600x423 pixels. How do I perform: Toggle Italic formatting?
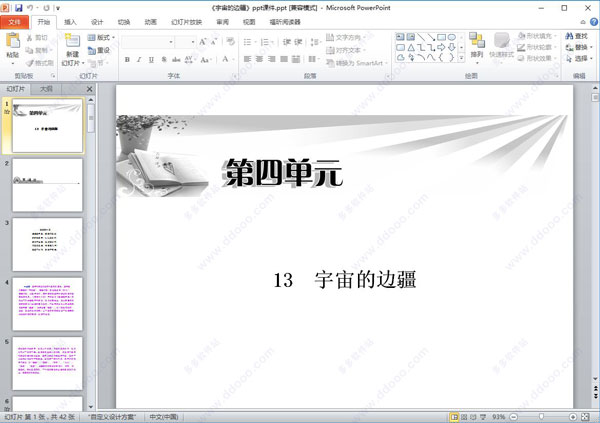point(139,59)
